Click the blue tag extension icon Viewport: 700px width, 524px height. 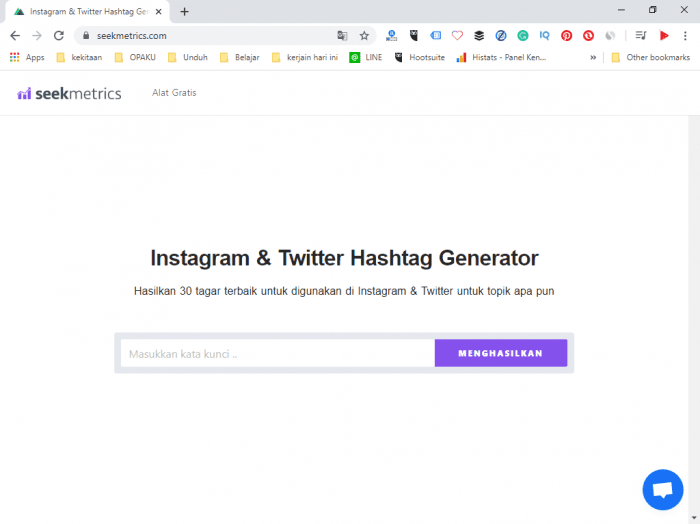[x=436, y=36]
